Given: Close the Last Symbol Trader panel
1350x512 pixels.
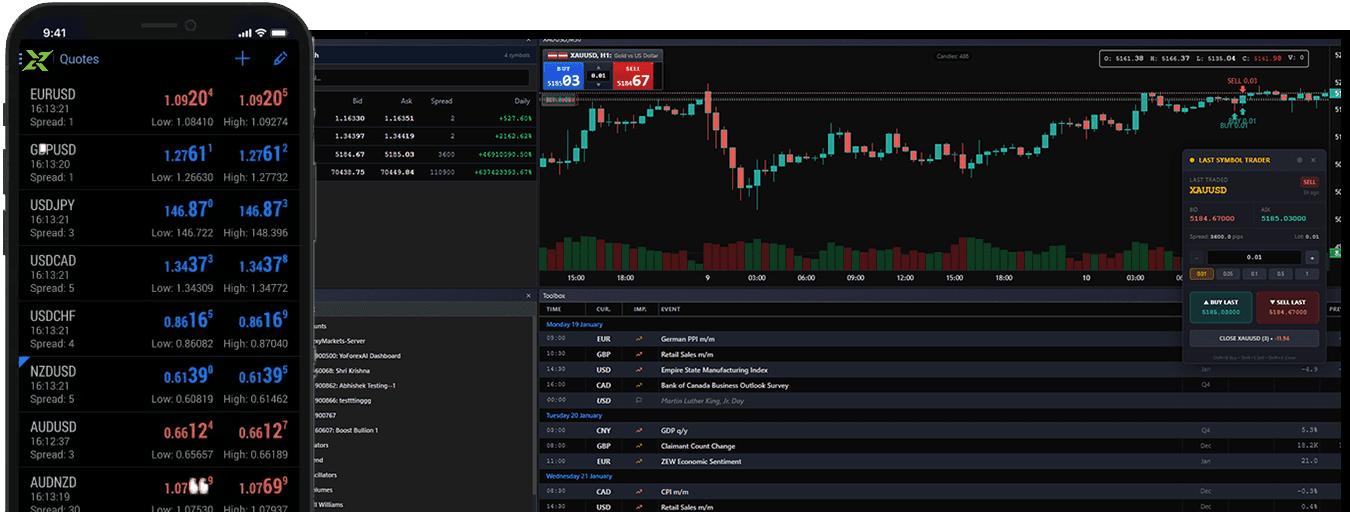Looking at the screenshot, I should tap(1313, 160).
